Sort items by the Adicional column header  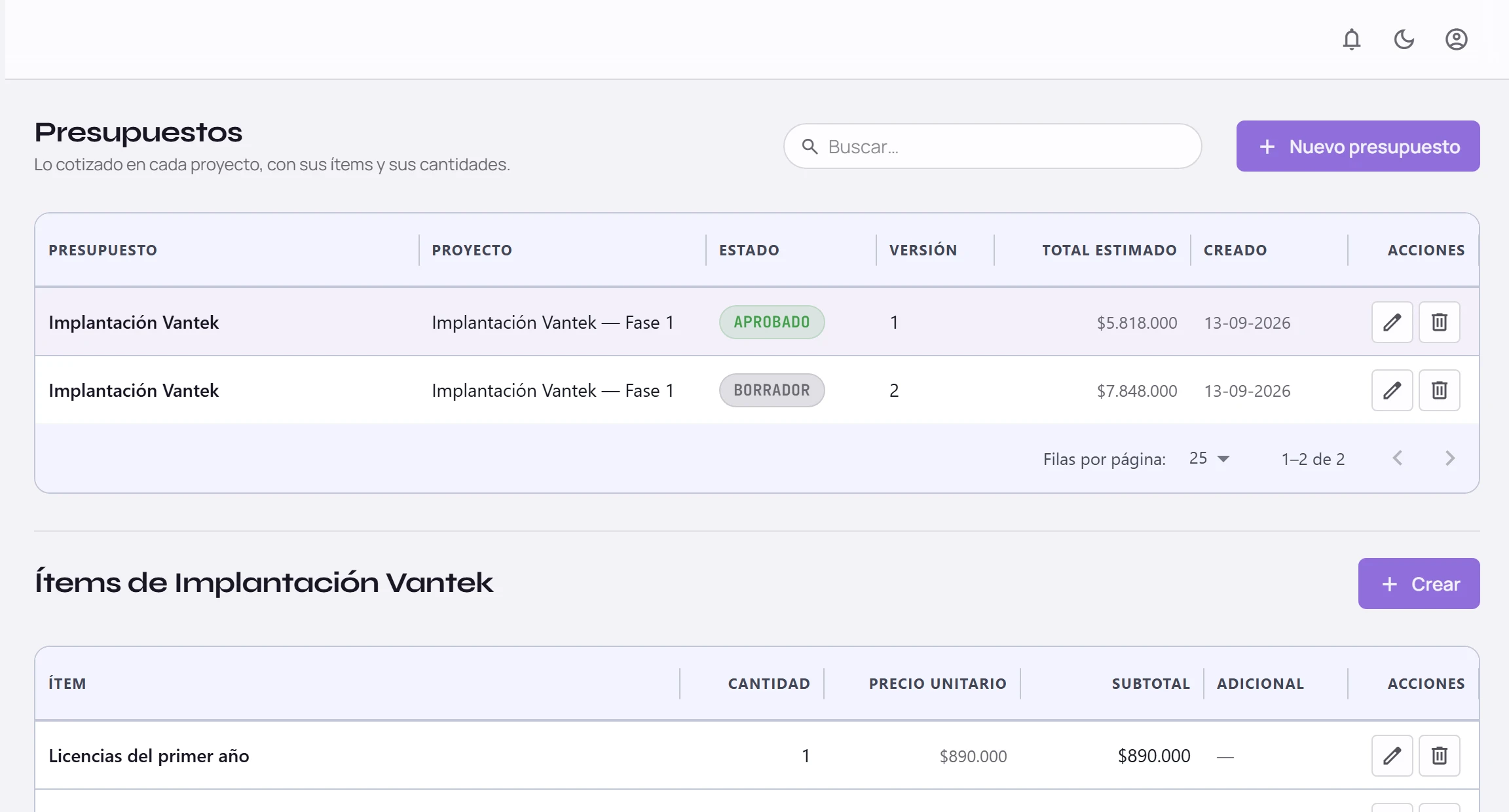pyautogui.click(x=1261, y=684)
